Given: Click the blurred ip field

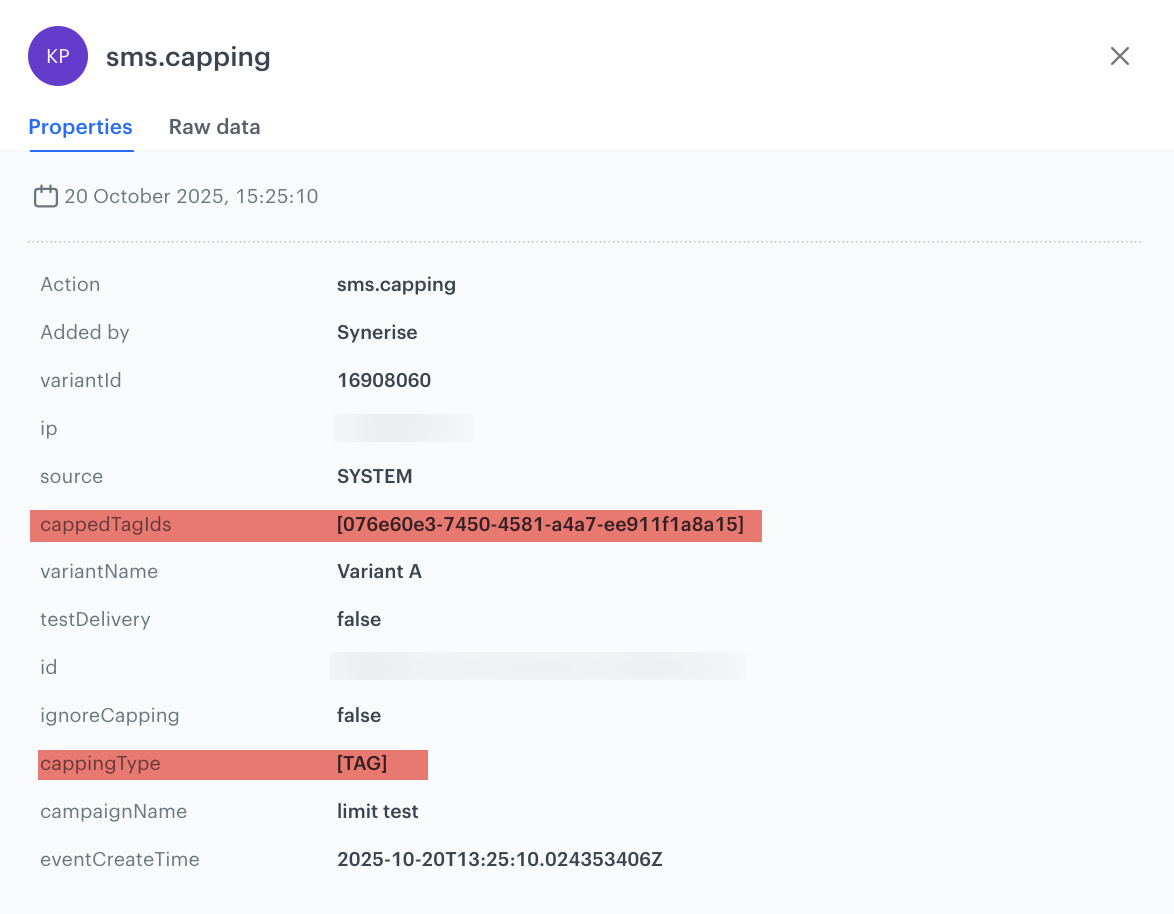Looking at the screenshot, I should [x=404, y=427].
